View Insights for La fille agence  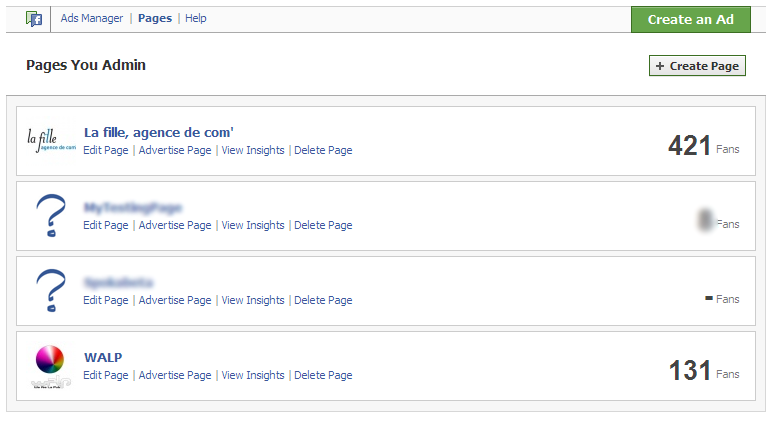(253, 150)
